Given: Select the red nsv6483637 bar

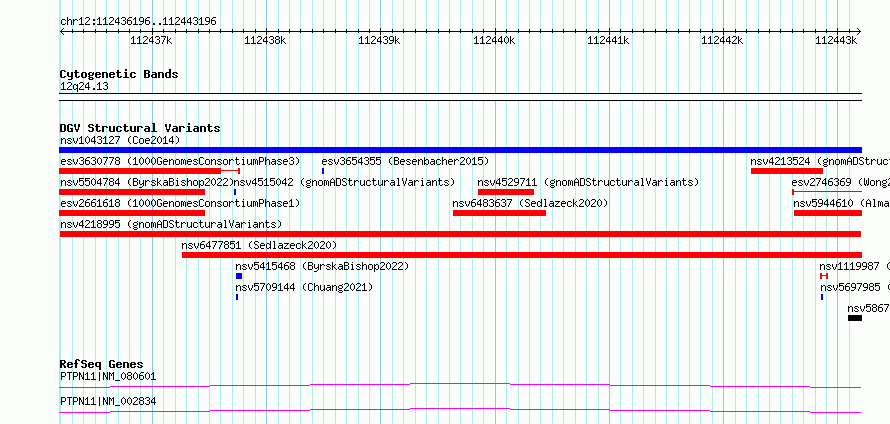Looking at the screenshot, I should tap(499, 213).
